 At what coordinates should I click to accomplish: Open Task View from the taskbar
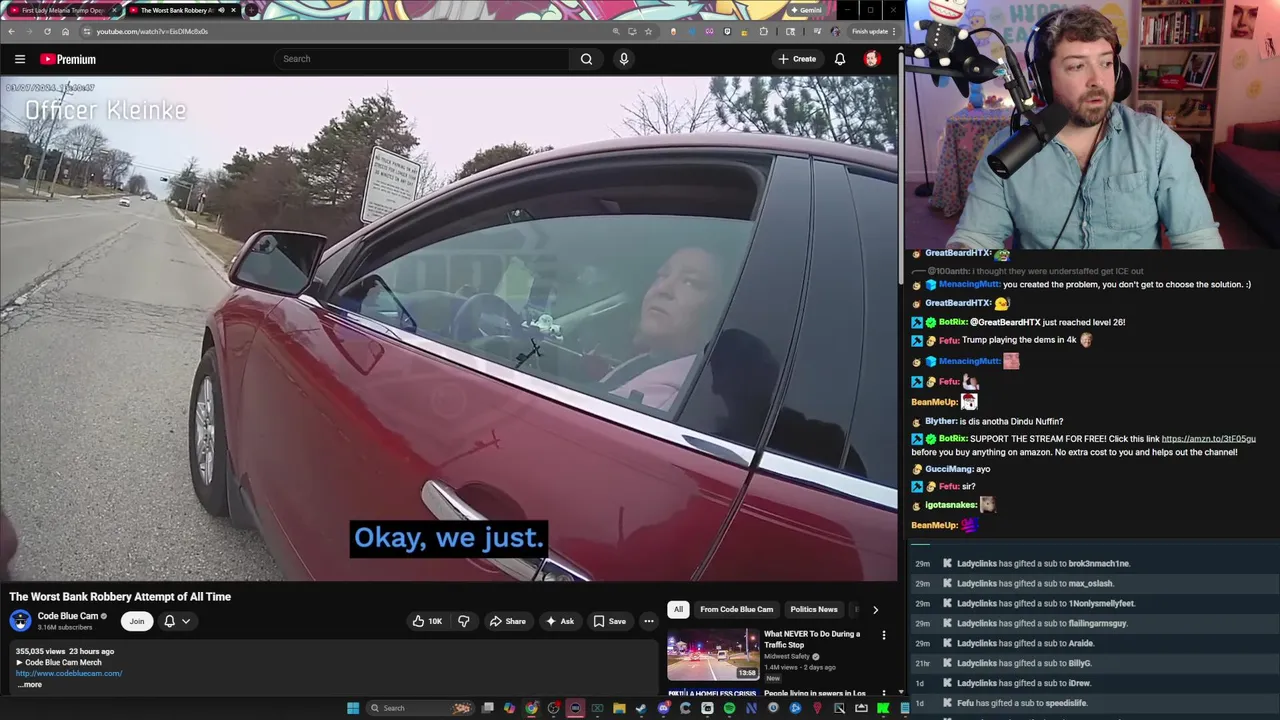pyautogui.click(x=487, y=708)
